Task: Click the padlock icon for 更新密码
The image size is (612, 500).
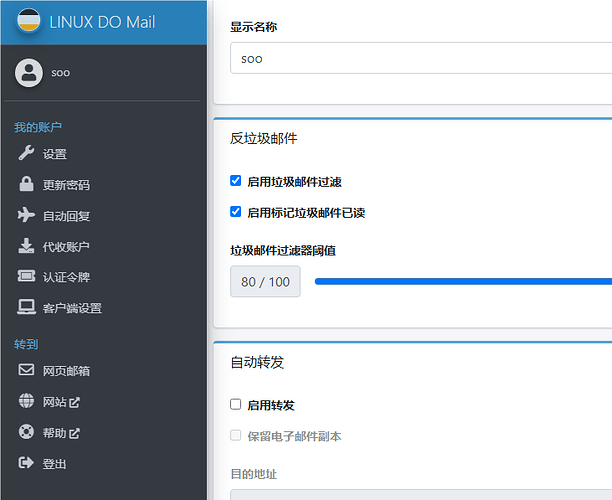Action: pos(26,184)
